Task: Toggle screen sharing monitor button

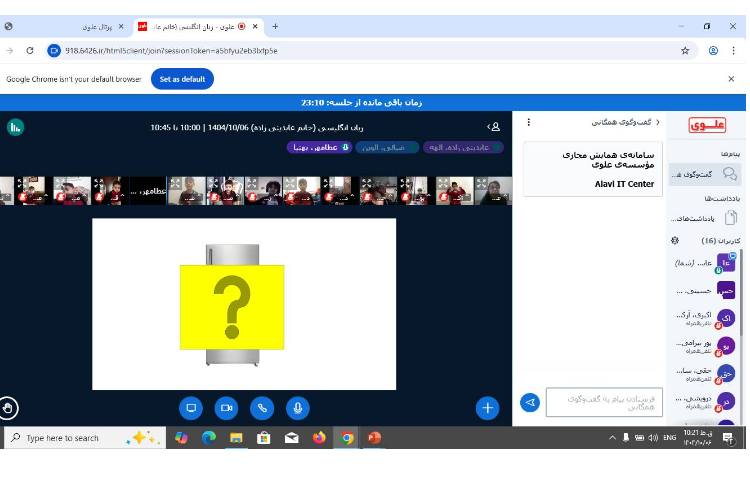Action: [191, 408]
